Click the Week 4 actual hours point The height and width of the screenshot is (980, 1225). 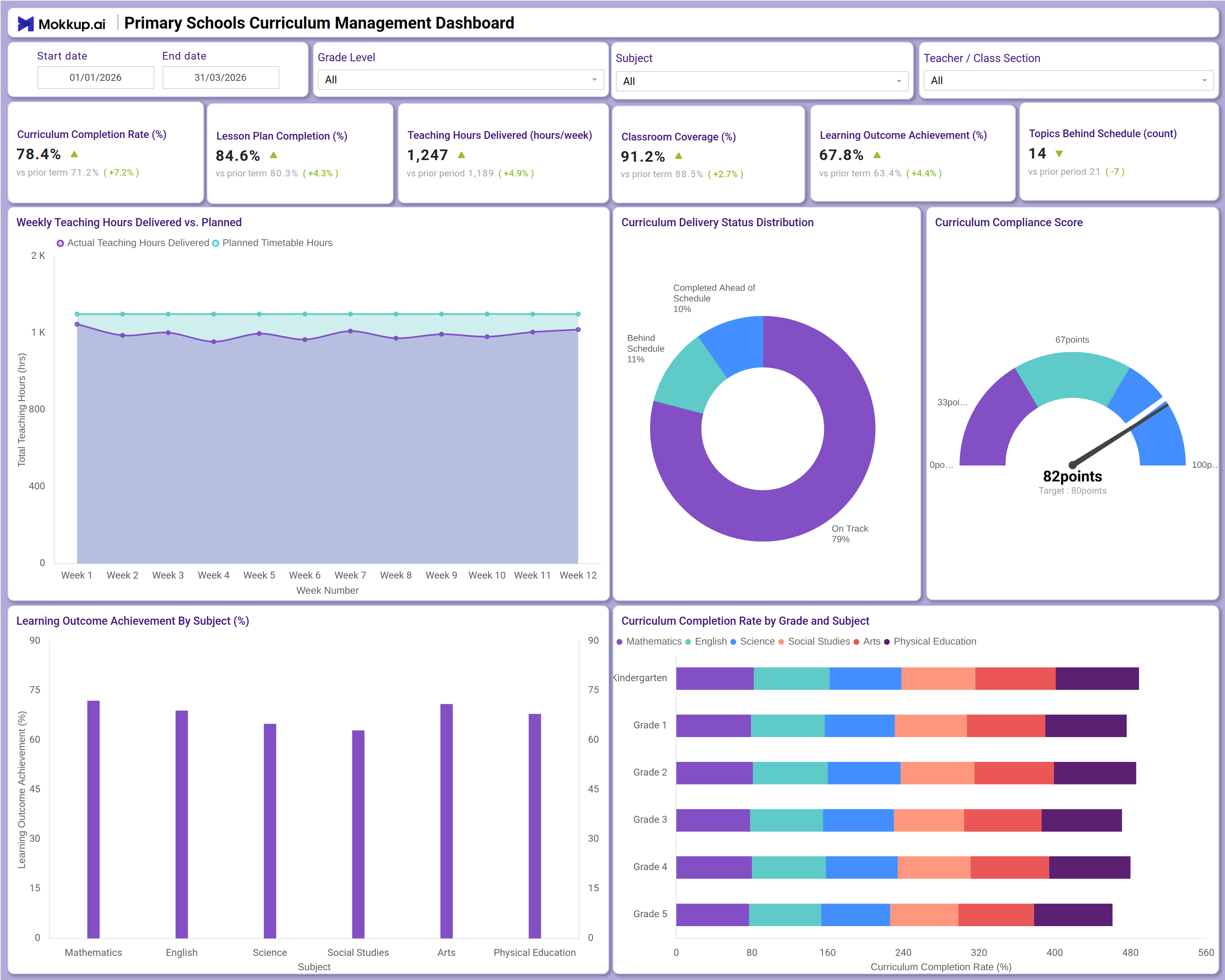(214, 342)
